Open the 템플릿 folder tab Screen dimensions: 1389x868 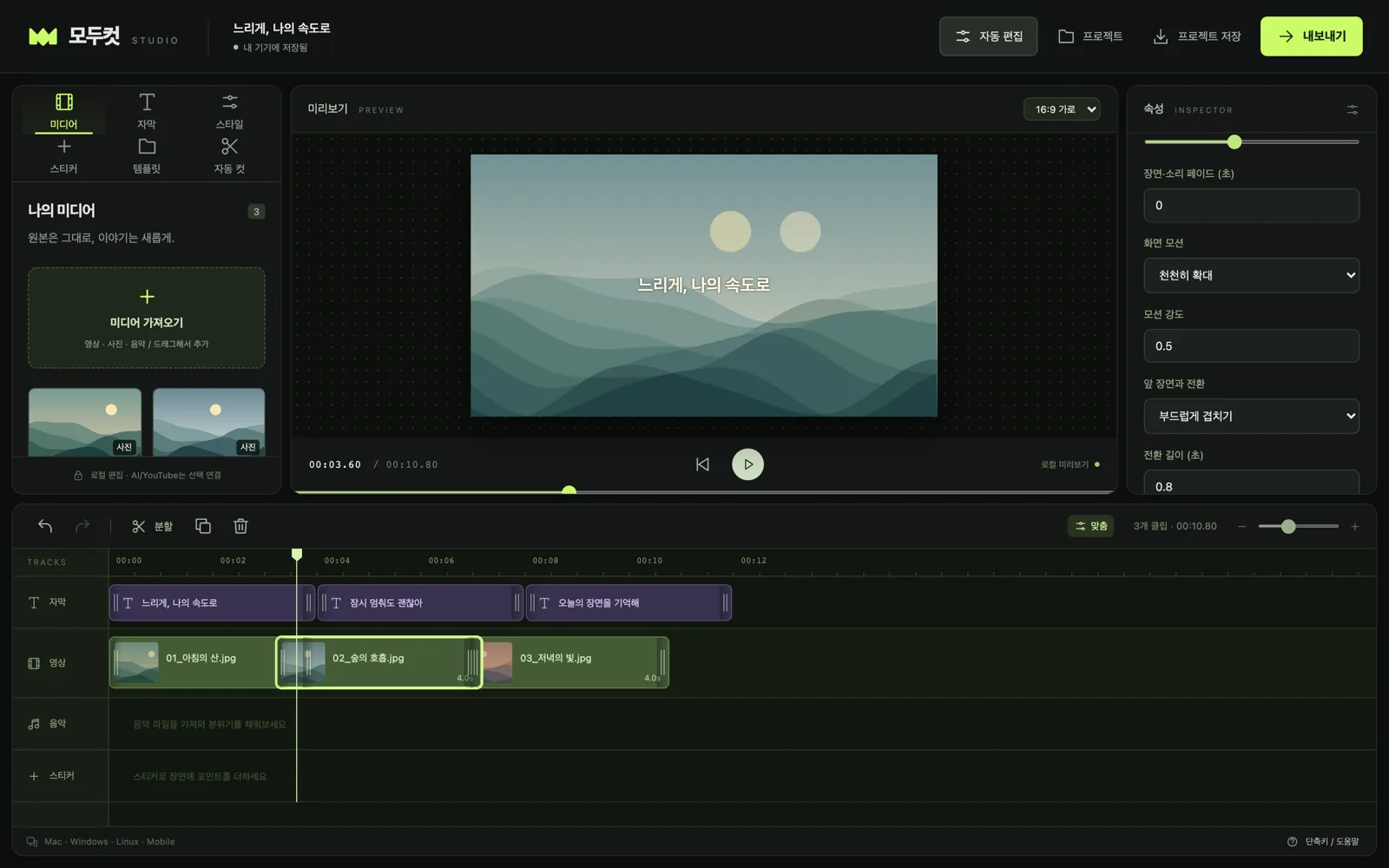147,156
